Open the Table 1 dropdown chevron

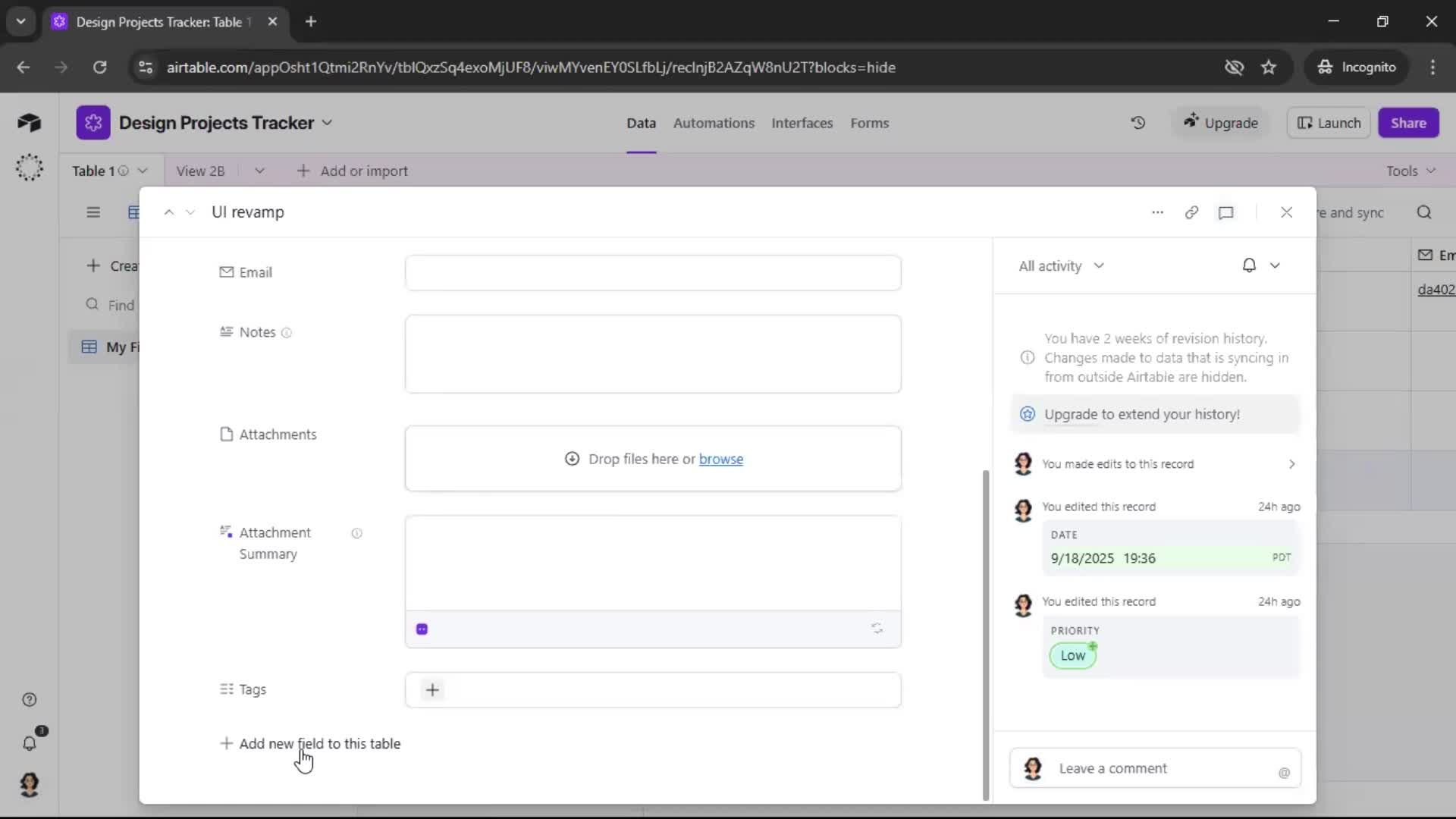tap(143, 171)
